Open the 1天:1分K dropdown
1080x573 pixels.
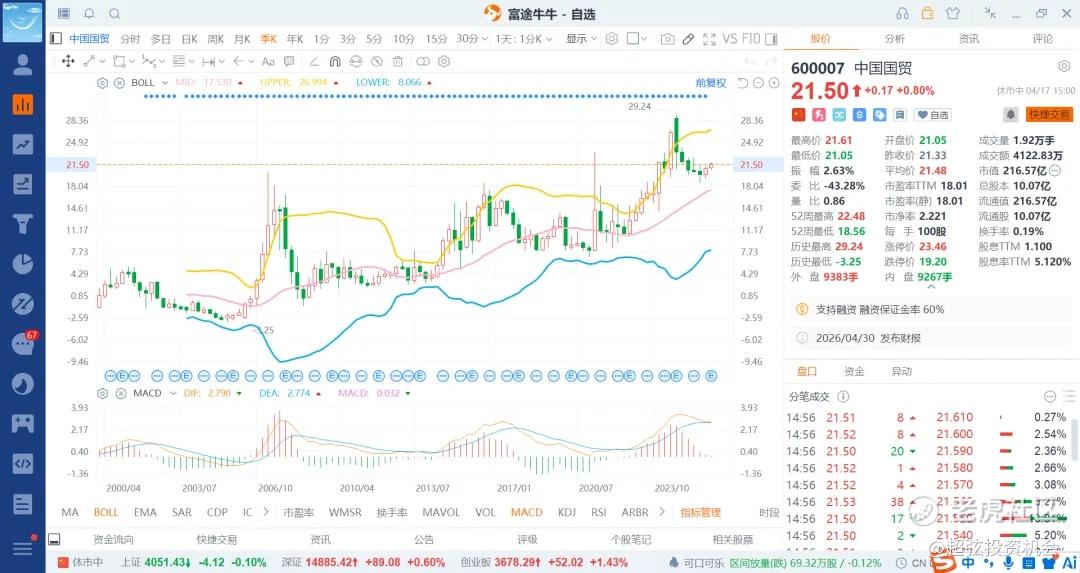click(523, 39)
